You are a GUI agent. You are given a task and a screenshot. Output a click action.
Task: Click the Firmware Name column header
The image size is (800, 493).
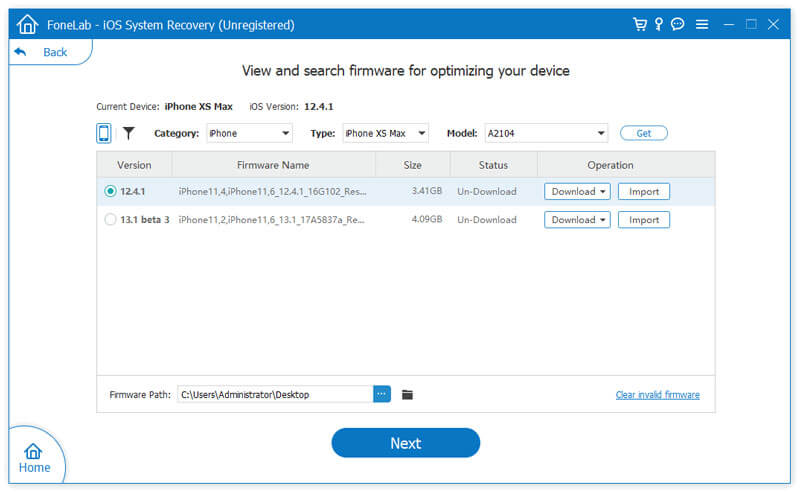273,165
